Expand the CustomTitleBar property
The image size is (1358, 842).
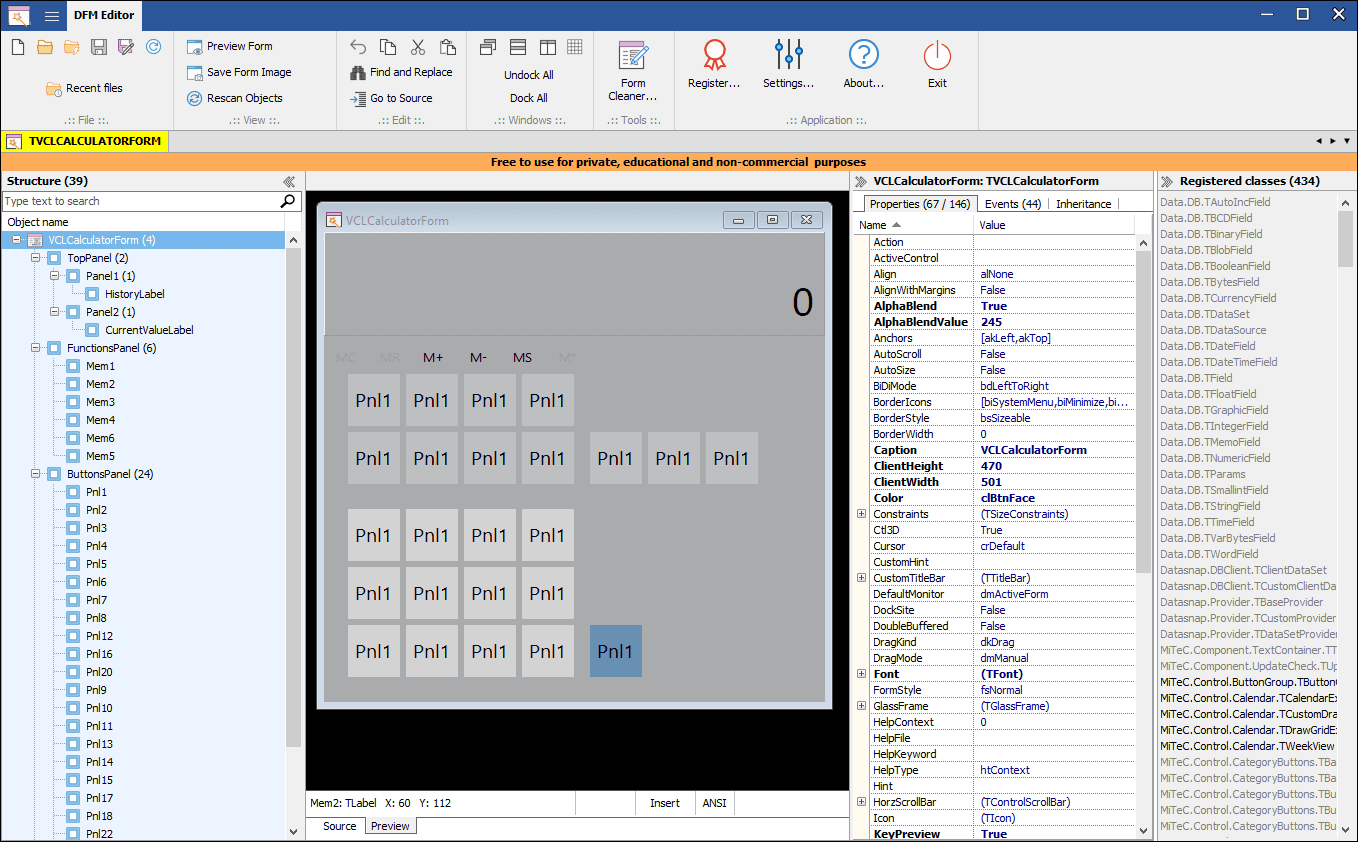(862, 578)
